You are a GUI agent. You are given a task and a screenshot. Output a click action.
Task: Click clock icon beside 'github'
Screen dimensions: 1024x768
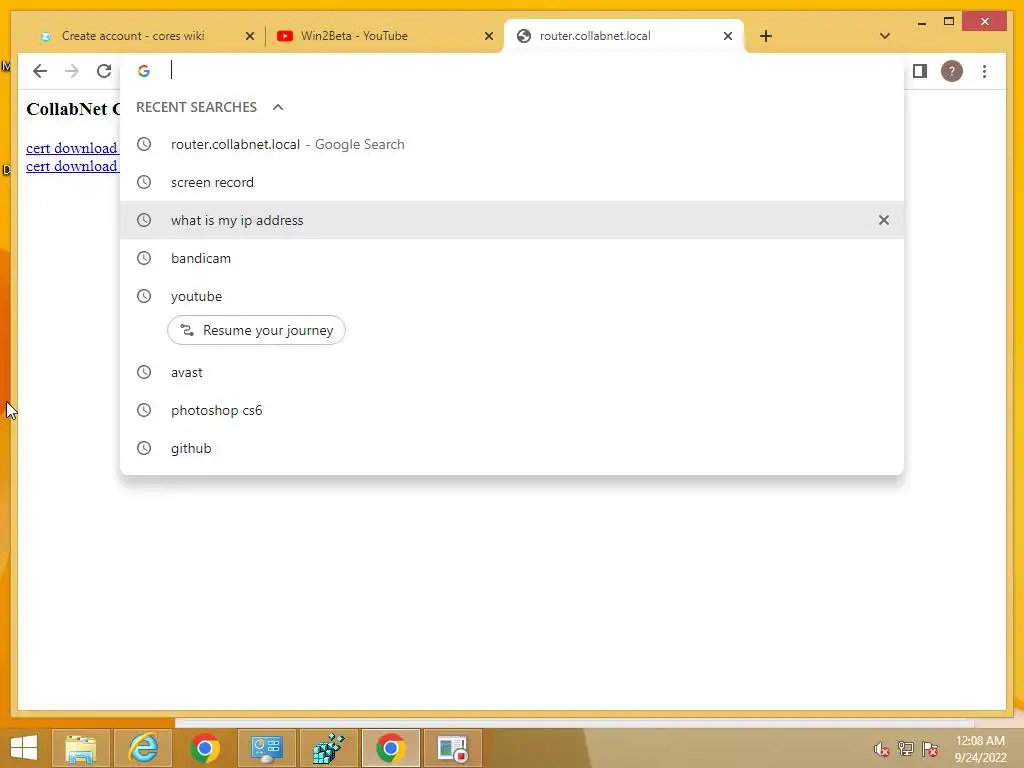144,448
